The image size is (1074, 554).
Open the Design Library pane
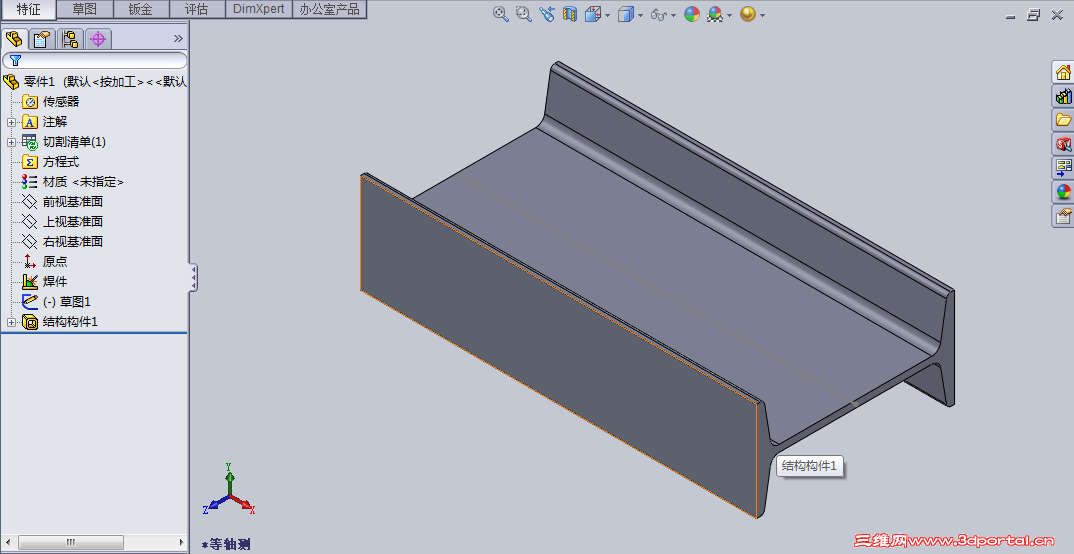click(1063, 96)
